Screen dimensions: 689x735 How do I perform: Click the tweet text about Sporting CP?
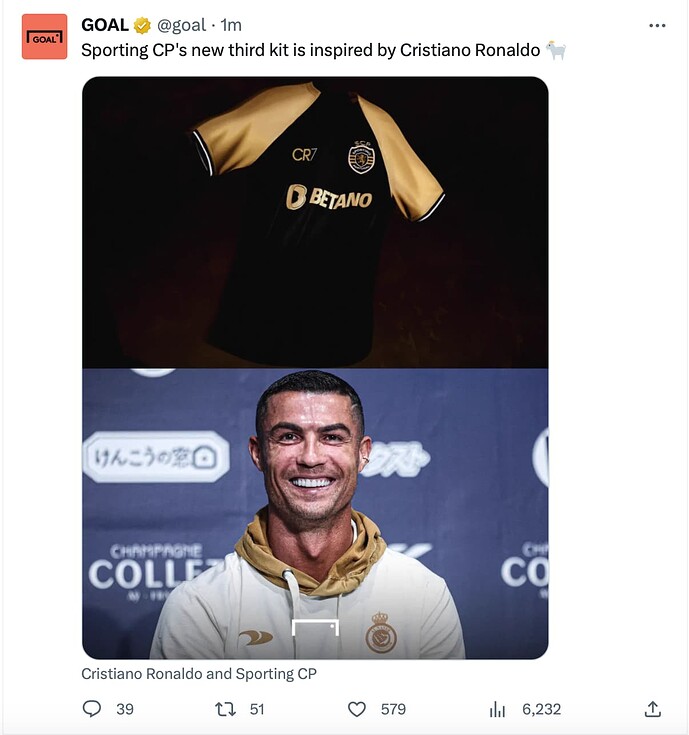310,50
